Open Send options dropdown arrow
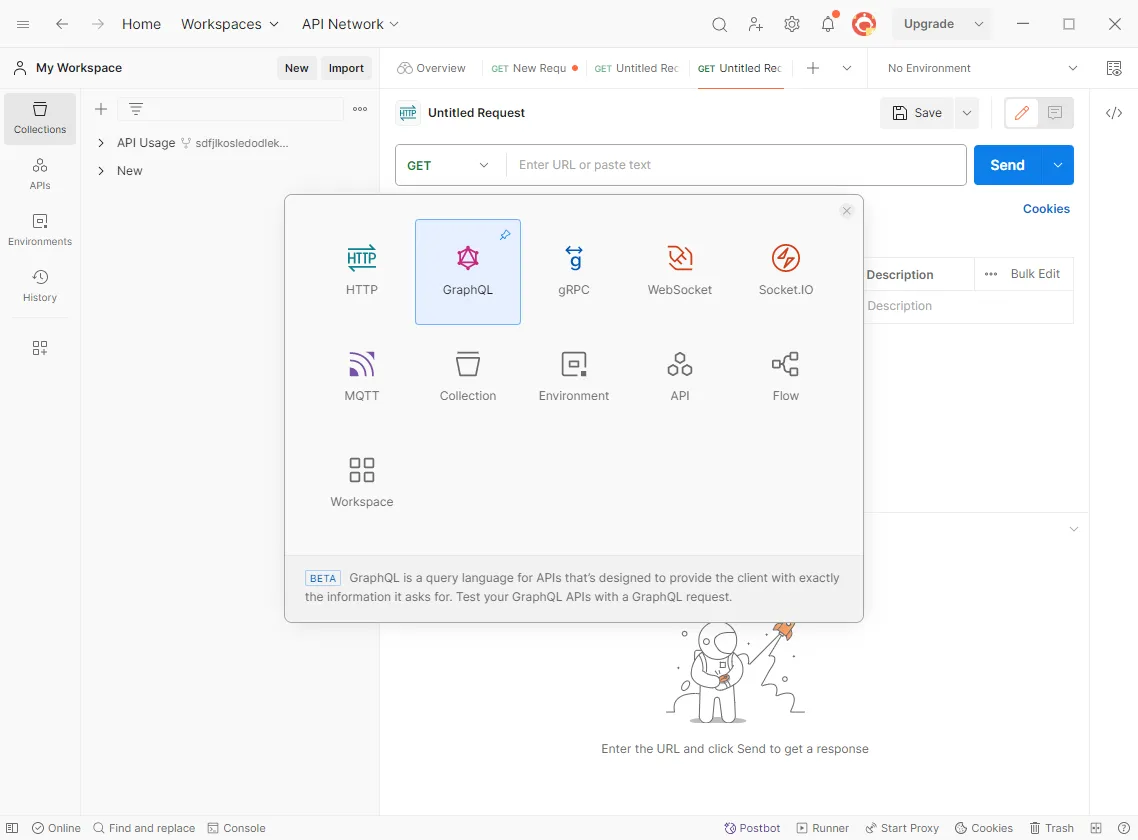 point(1058,165)
